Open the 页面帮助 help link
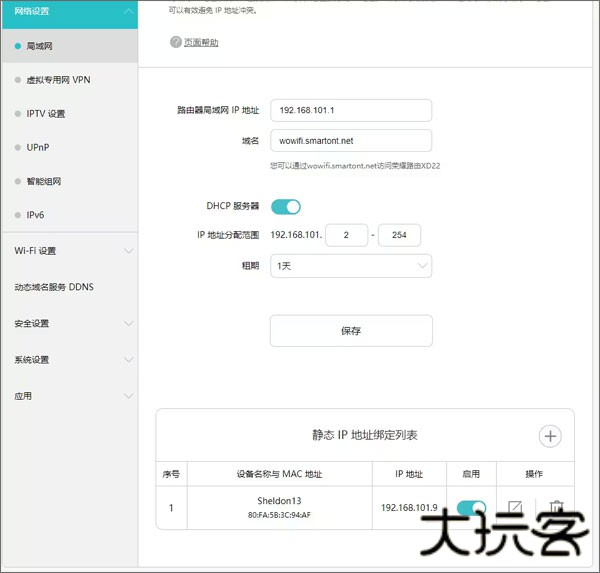 tap(201, 42)
